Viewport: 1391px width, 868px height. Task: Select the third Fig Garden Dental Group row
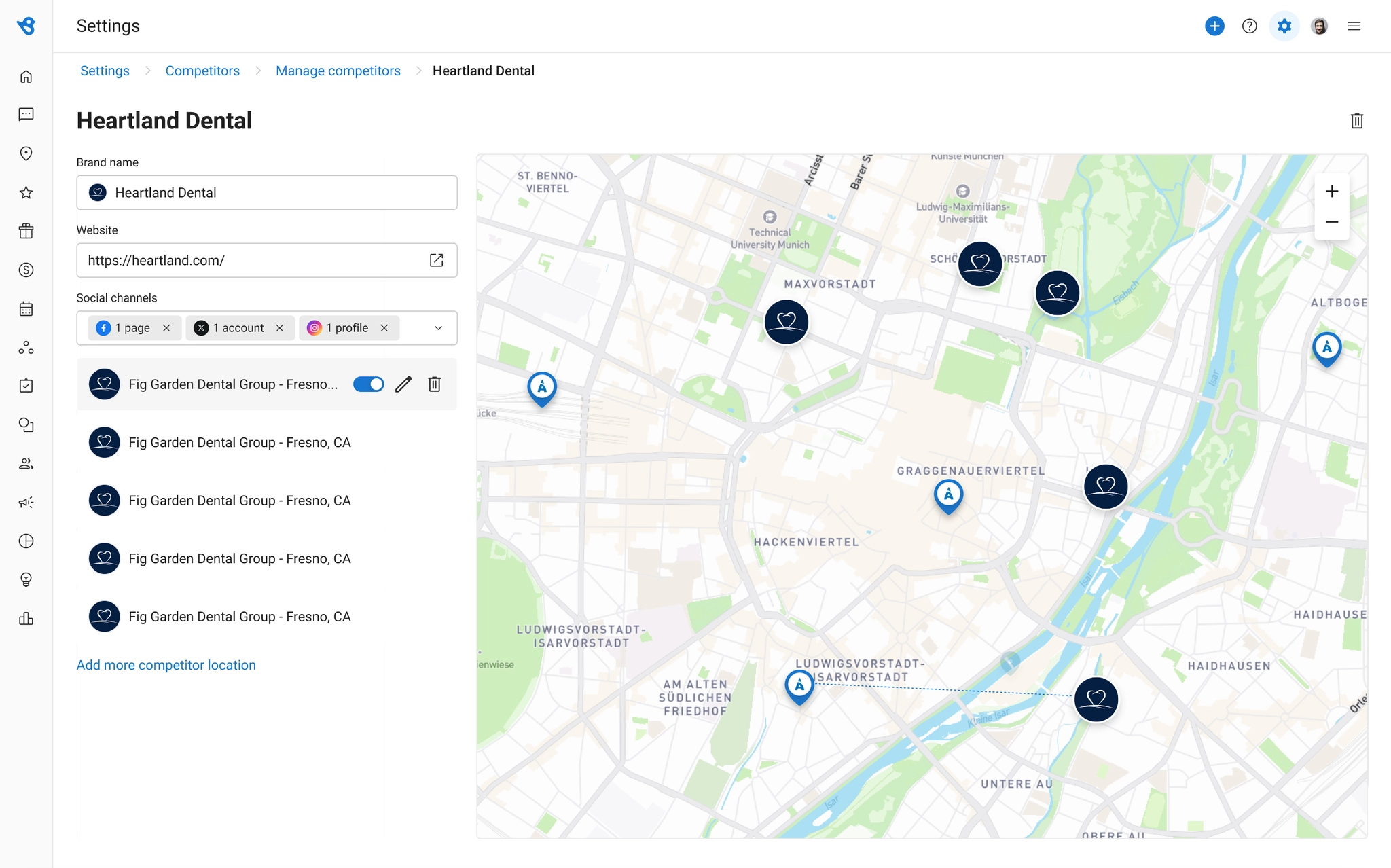click(267, 501)
